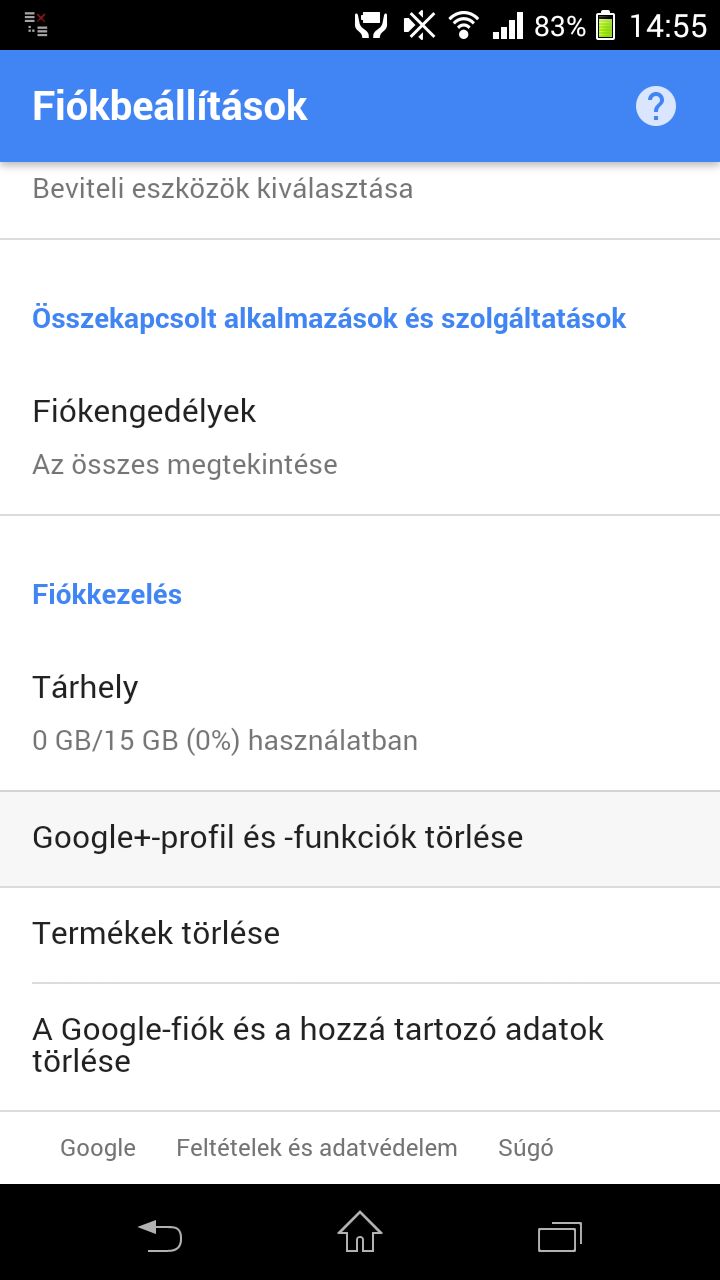Tap the muted vibrate status icon
720x1280 pixels.
point(420,25)
